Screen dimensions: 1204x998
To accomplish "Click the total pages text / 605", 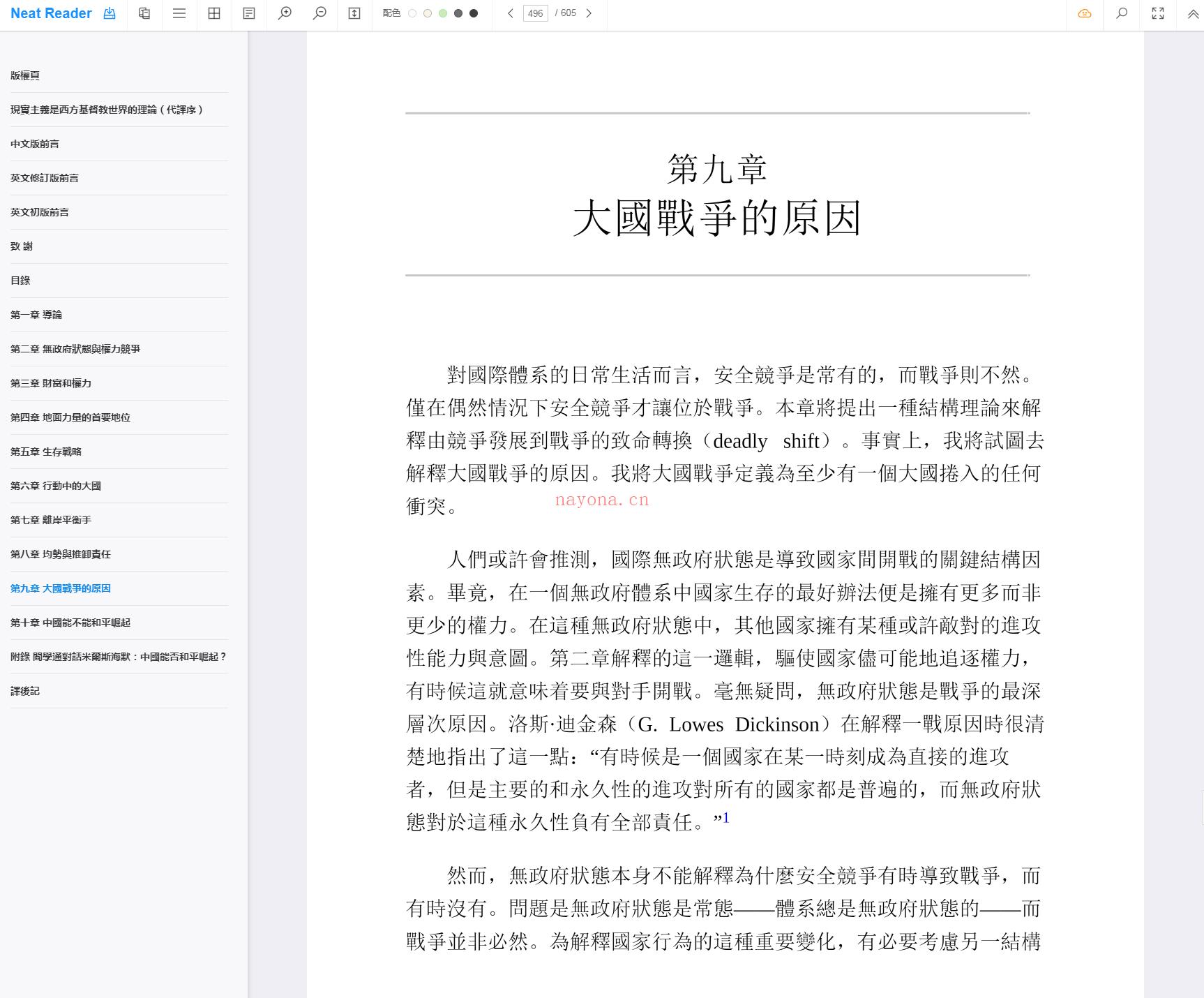I will point(566,13).
